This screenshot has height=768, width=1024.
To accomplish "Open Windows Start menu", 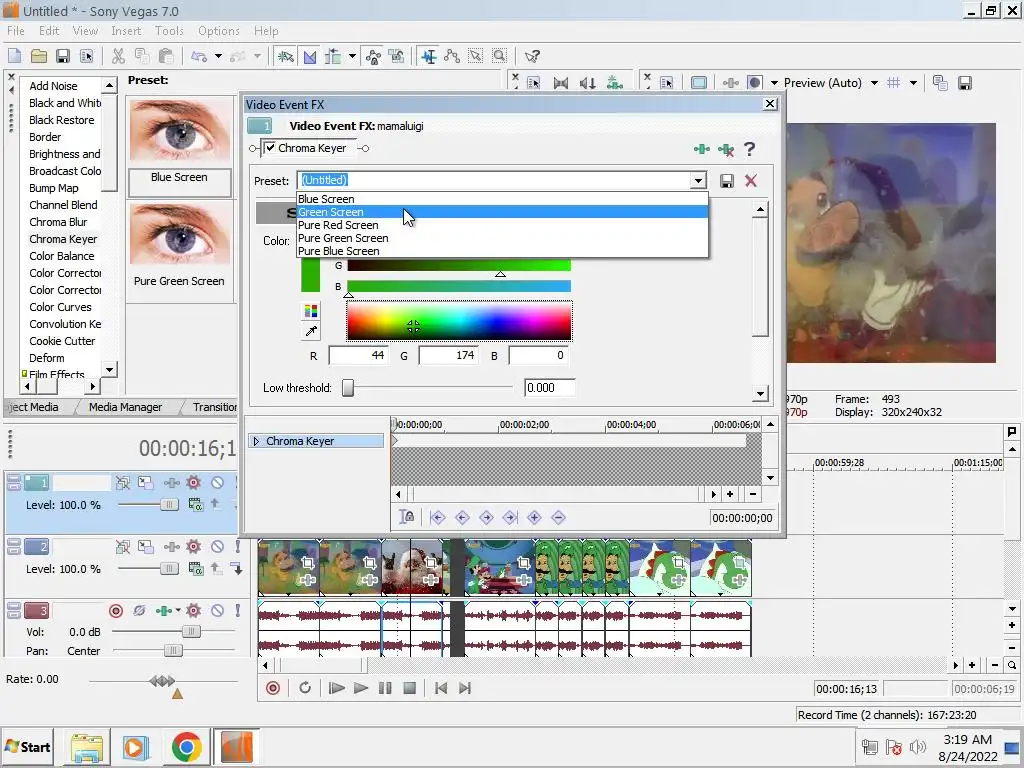I will 28,747.
